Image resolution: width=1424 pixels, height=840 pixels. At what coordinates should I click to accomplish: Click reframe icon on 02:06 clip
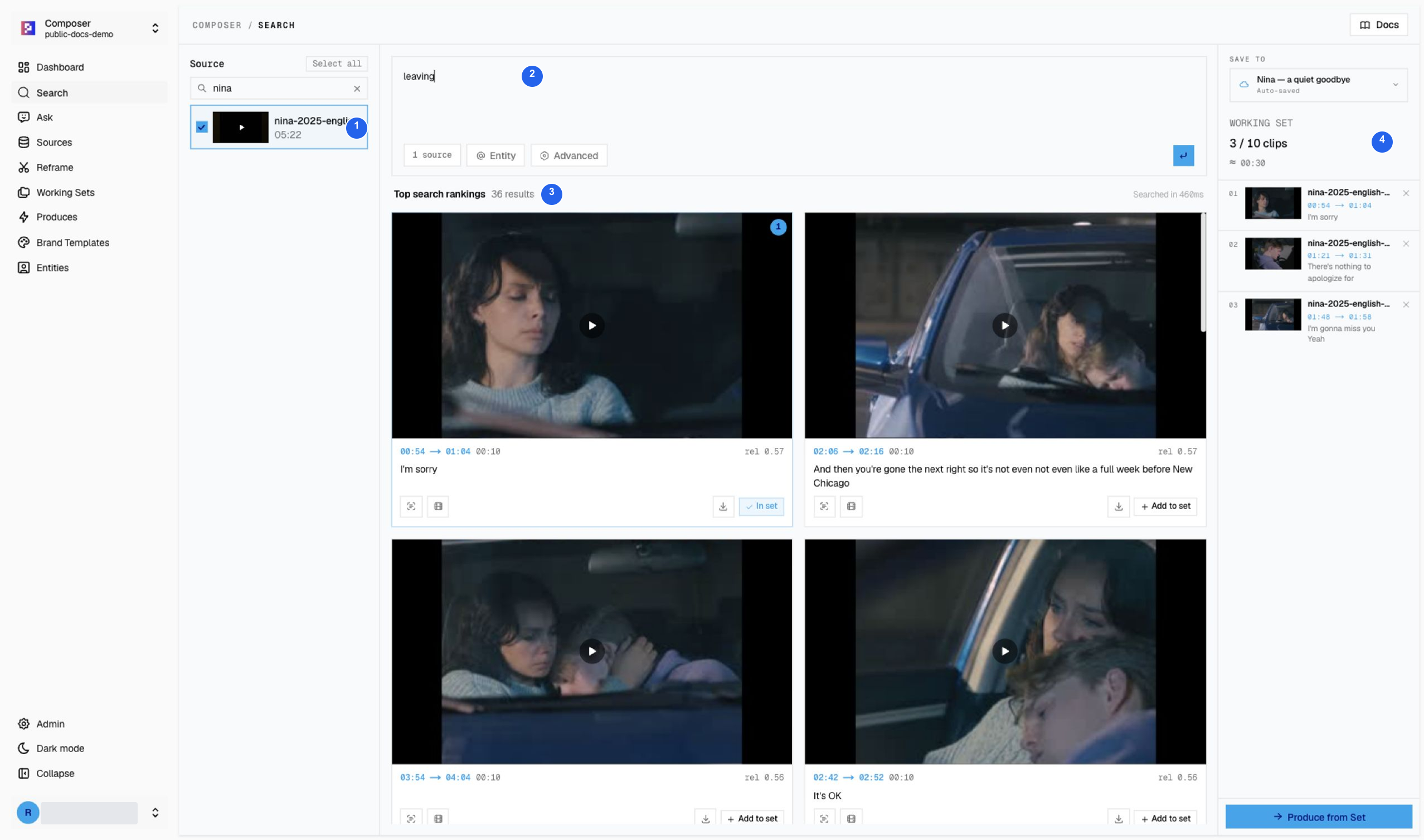click(824, 506)
